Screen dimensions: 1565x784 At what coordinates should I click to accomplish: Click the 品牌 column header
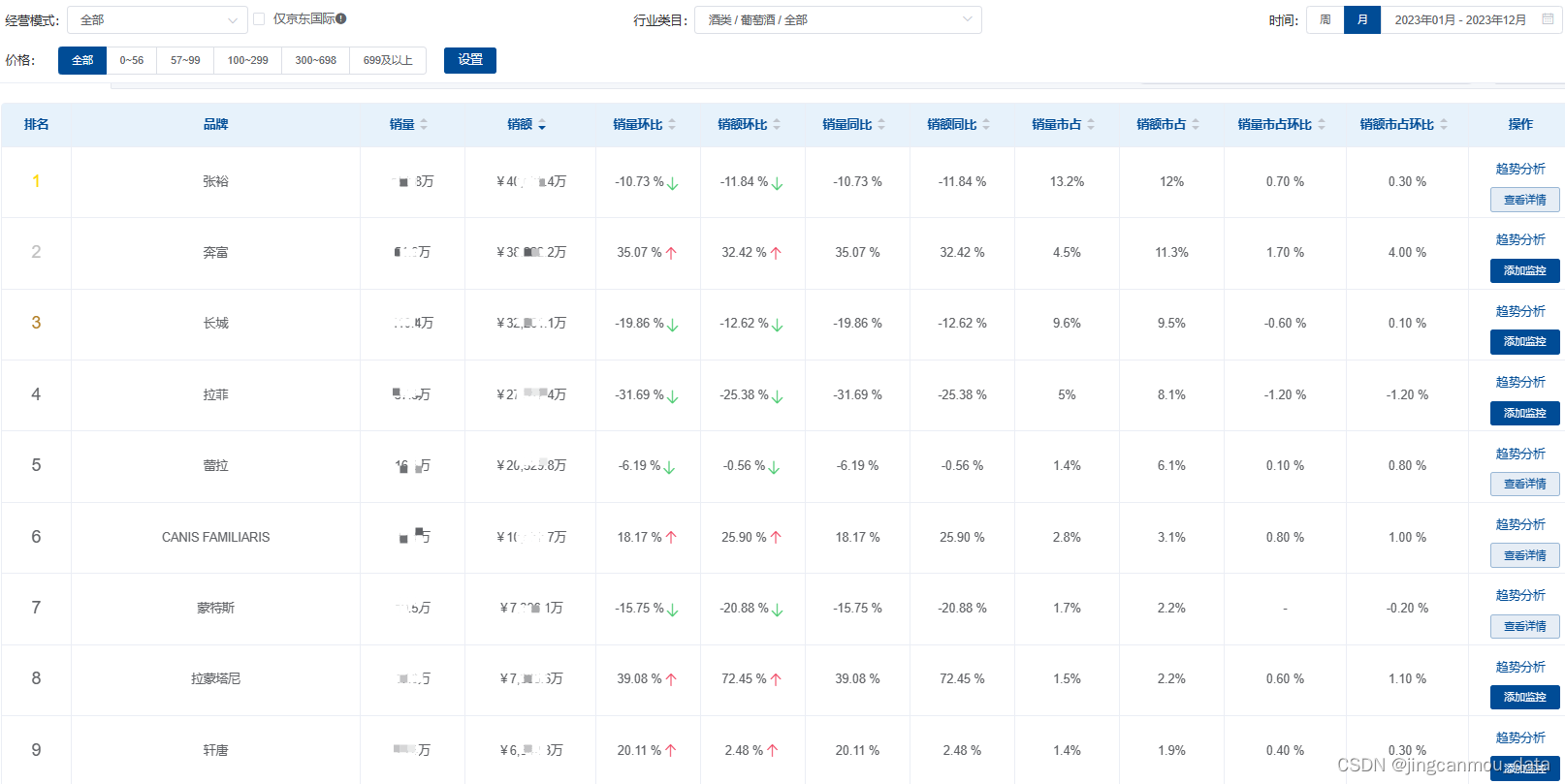pyautogui.click(x=215, y=125)
